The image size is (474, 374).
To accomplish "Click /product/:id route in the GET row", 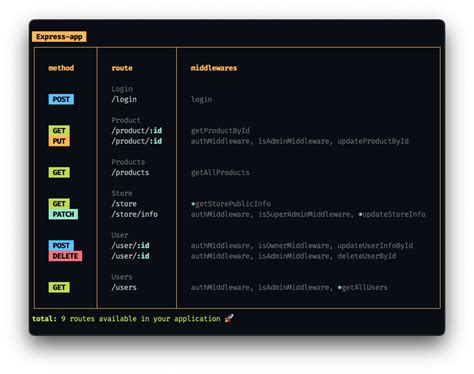I will click(x=137, y=131).
